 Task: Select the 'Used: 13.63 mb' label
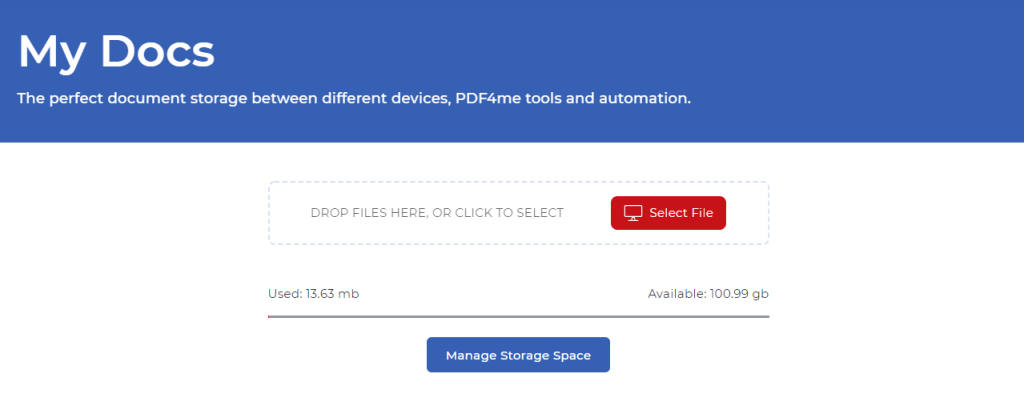pyautogui.click(x=313, y=294)
